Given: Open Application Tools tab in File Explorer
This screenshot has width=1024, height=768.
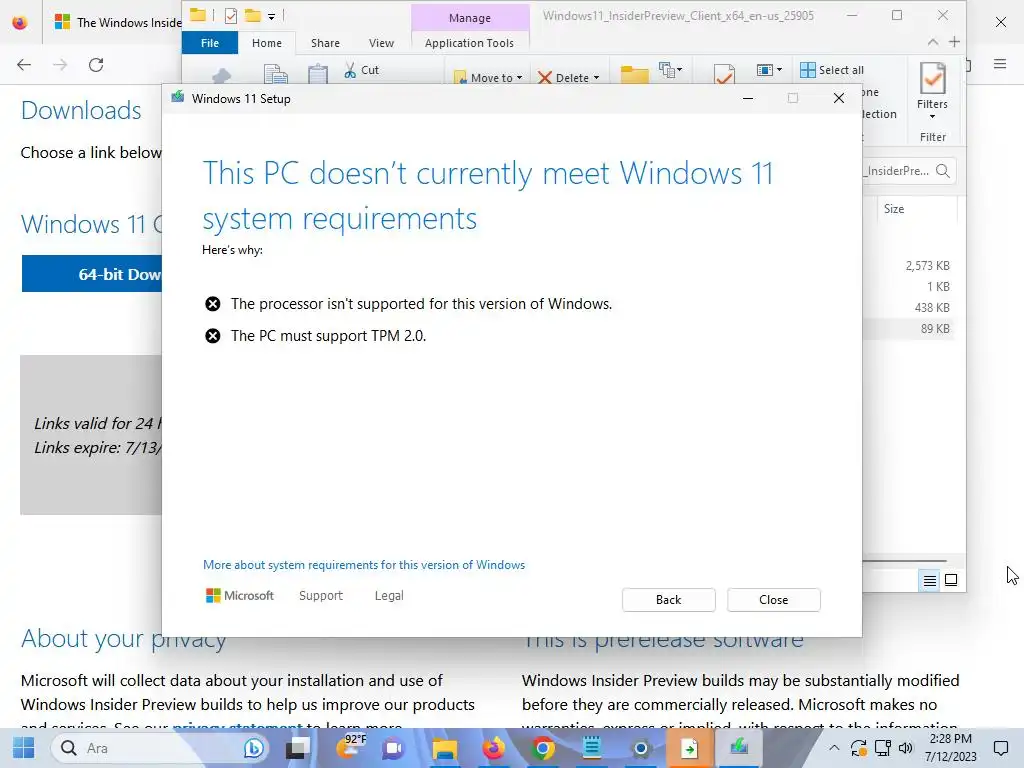Looking at the screenshot, I should point(469,43).
